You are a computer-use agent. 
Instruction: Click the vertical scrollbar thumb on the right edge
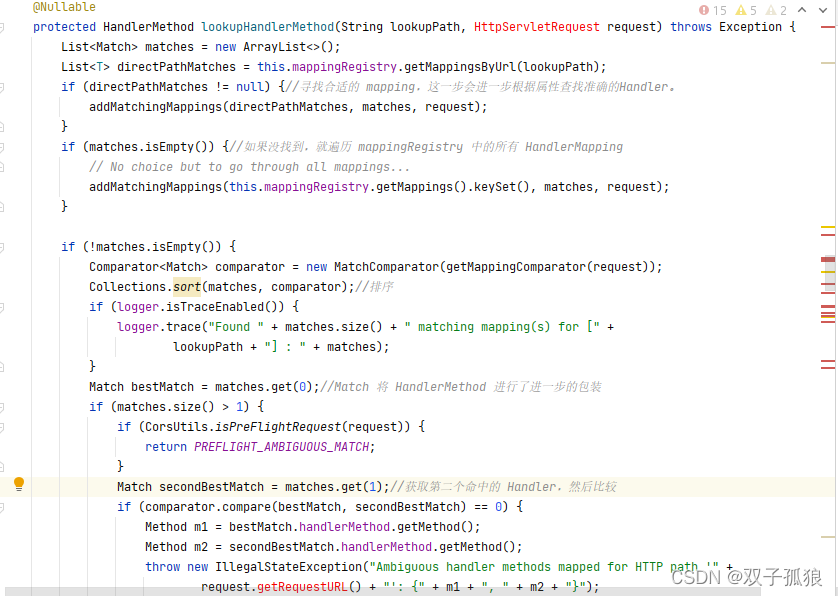click(829, 274)
